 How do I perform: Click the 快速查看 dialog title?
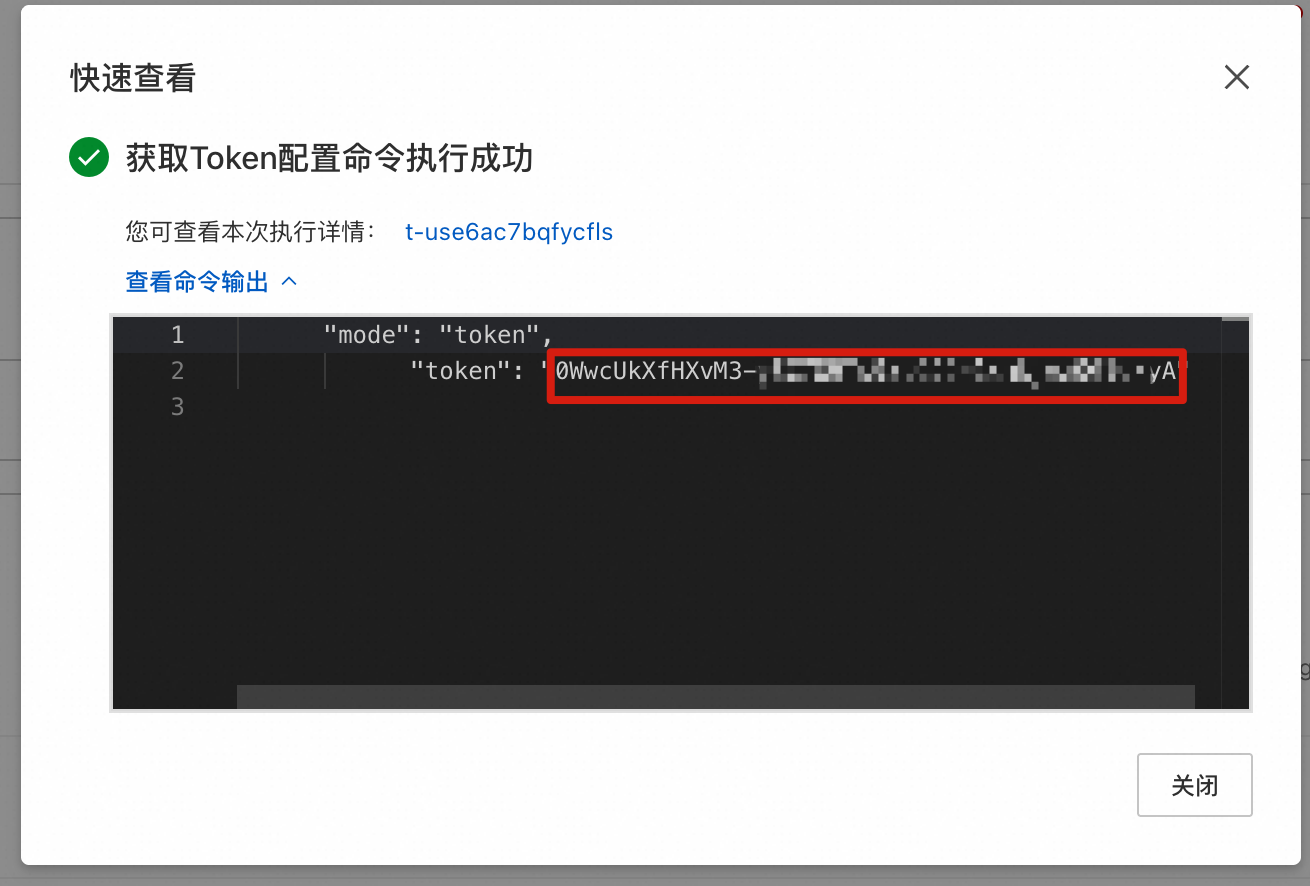132,78
